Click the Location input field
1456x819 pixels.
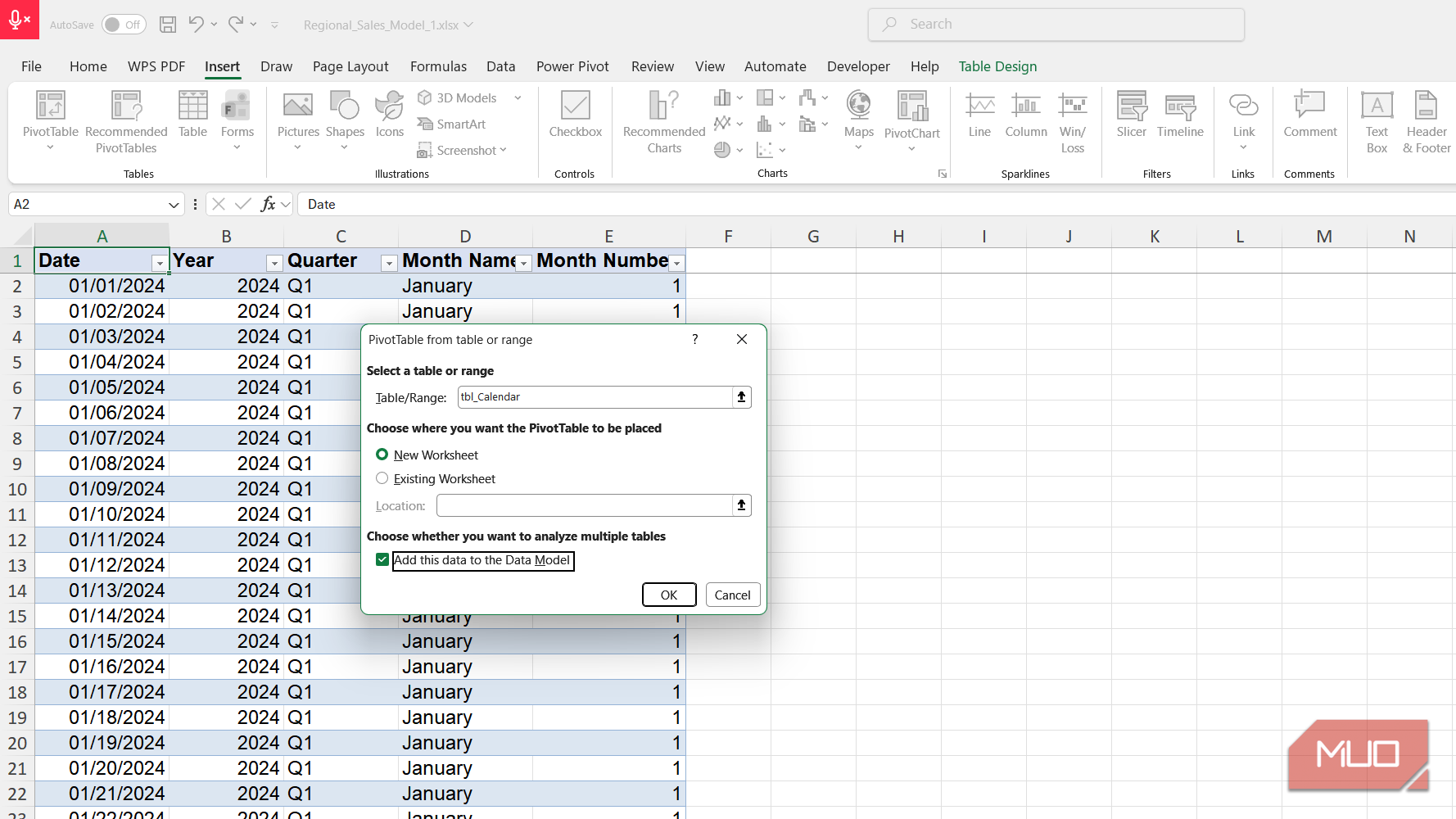pos(584,505)
